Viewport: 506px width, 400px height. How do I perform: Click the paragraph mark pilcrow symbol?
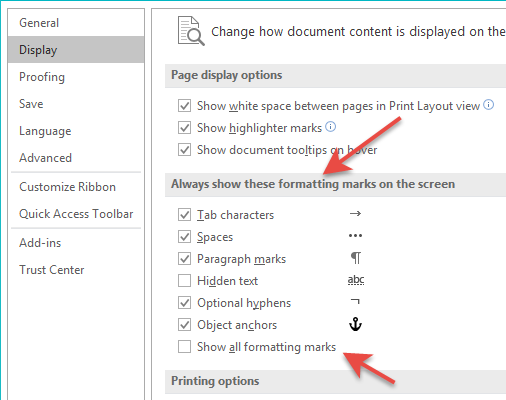[356, 258]
